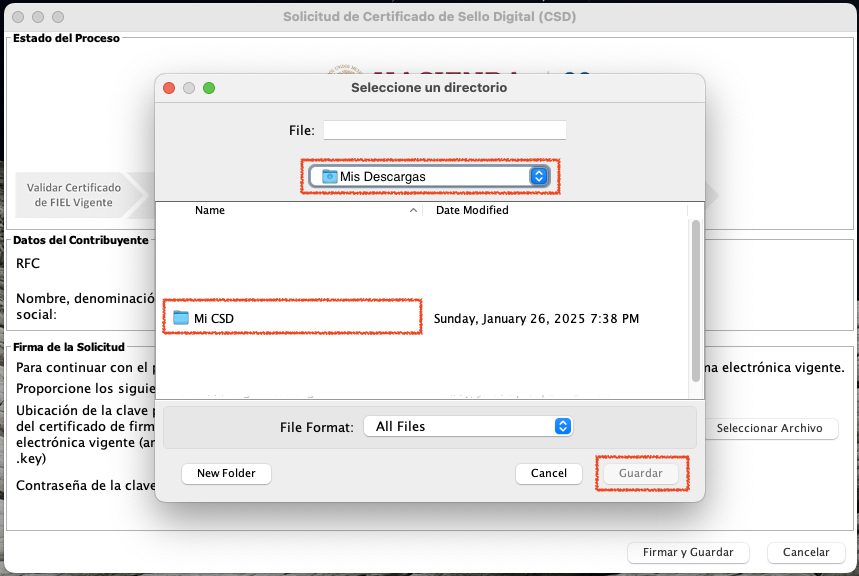
Task: Close the Seleccione un directorio dialog
Action: (x=169, y=88)
